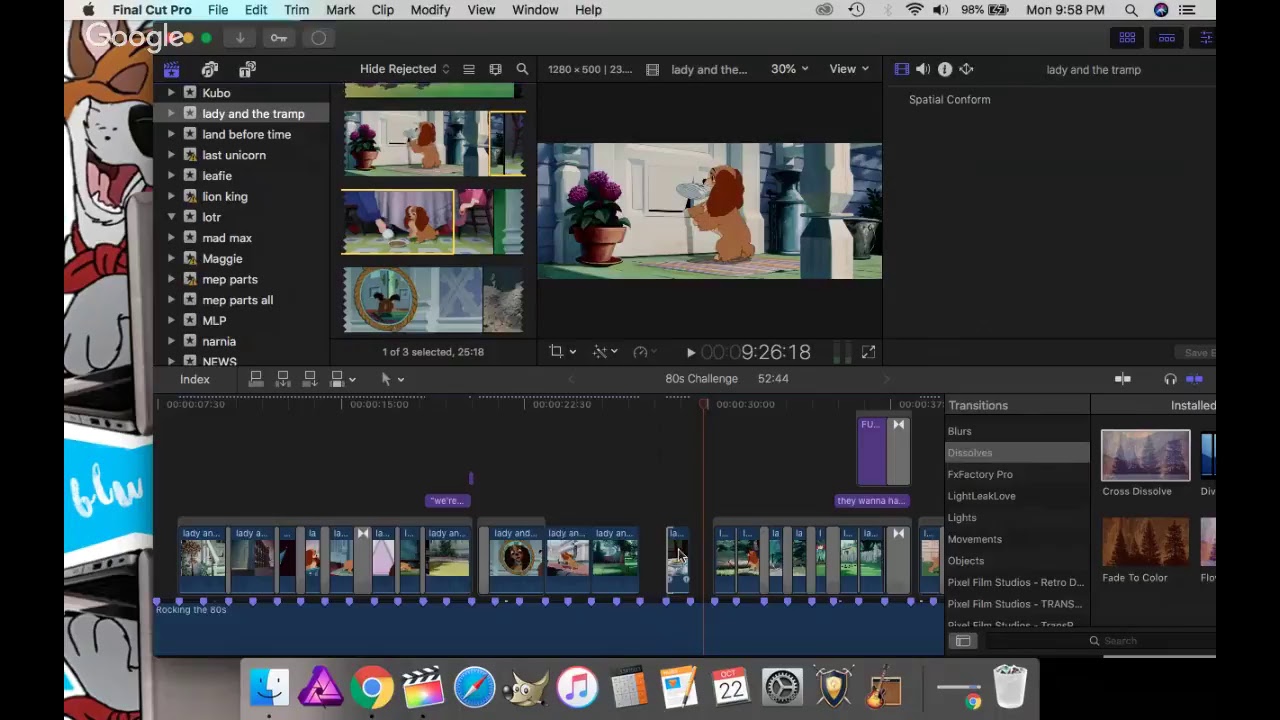Click the crop tool icon under viewer

556,351
